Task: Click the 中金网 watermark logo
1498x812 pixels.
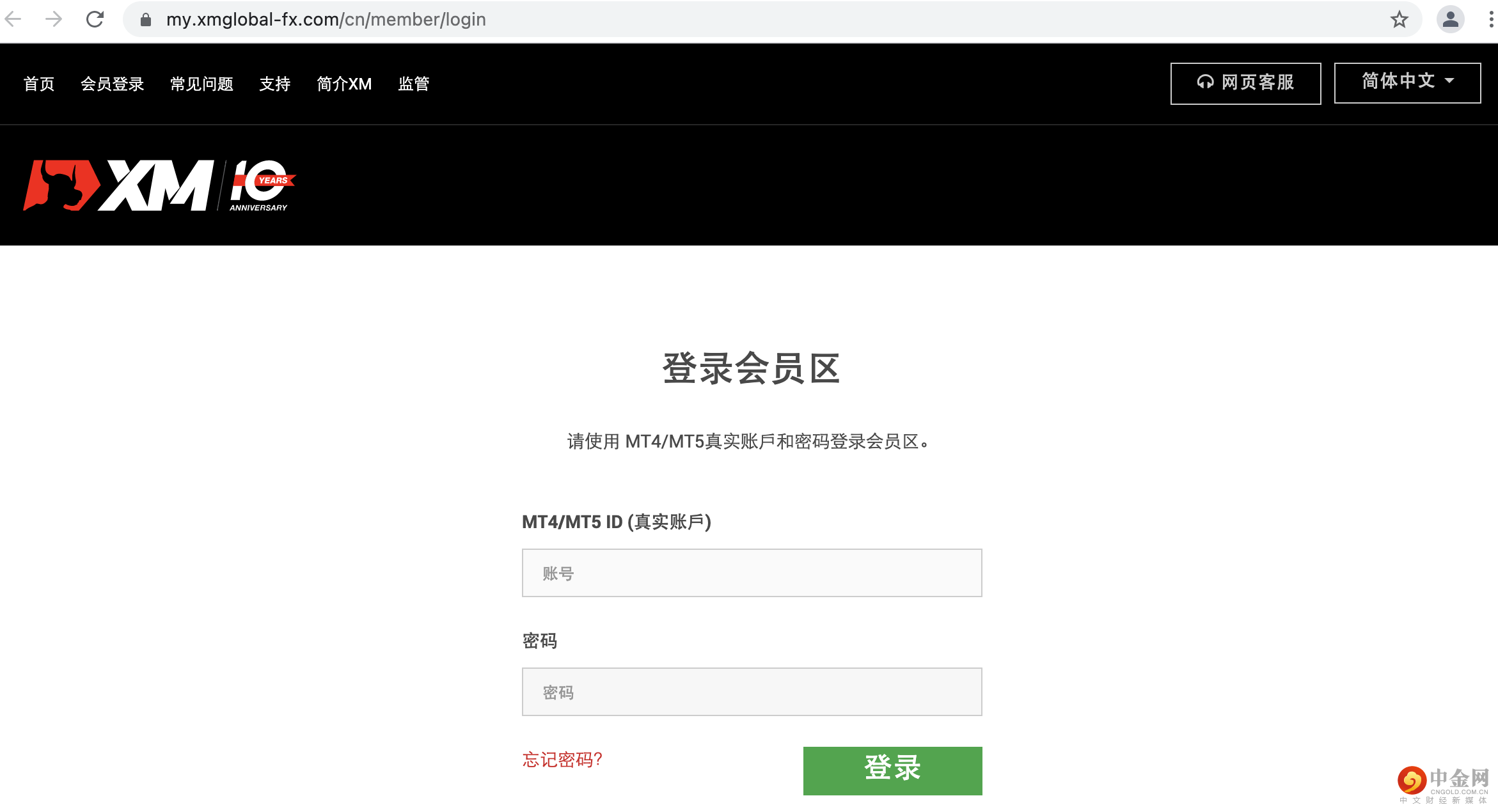Action: [1443, 784]
